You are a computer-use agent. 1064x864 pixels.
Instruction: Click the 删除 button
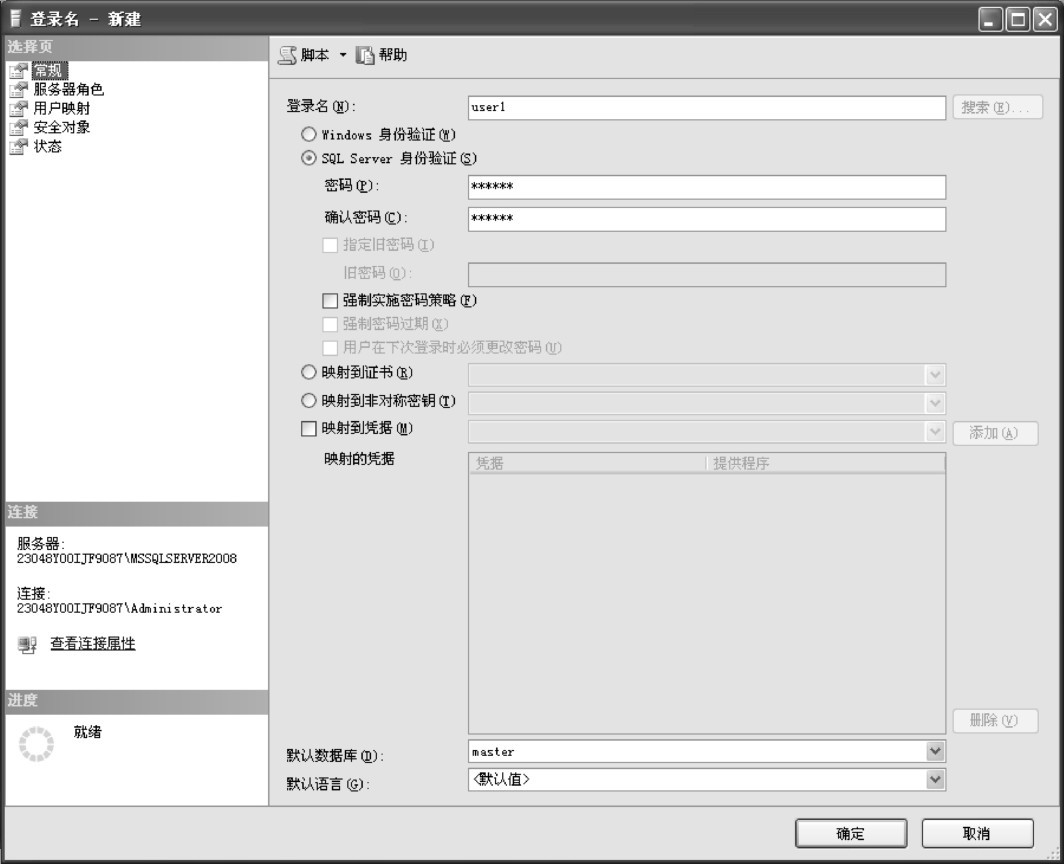[x=995, y=720]
